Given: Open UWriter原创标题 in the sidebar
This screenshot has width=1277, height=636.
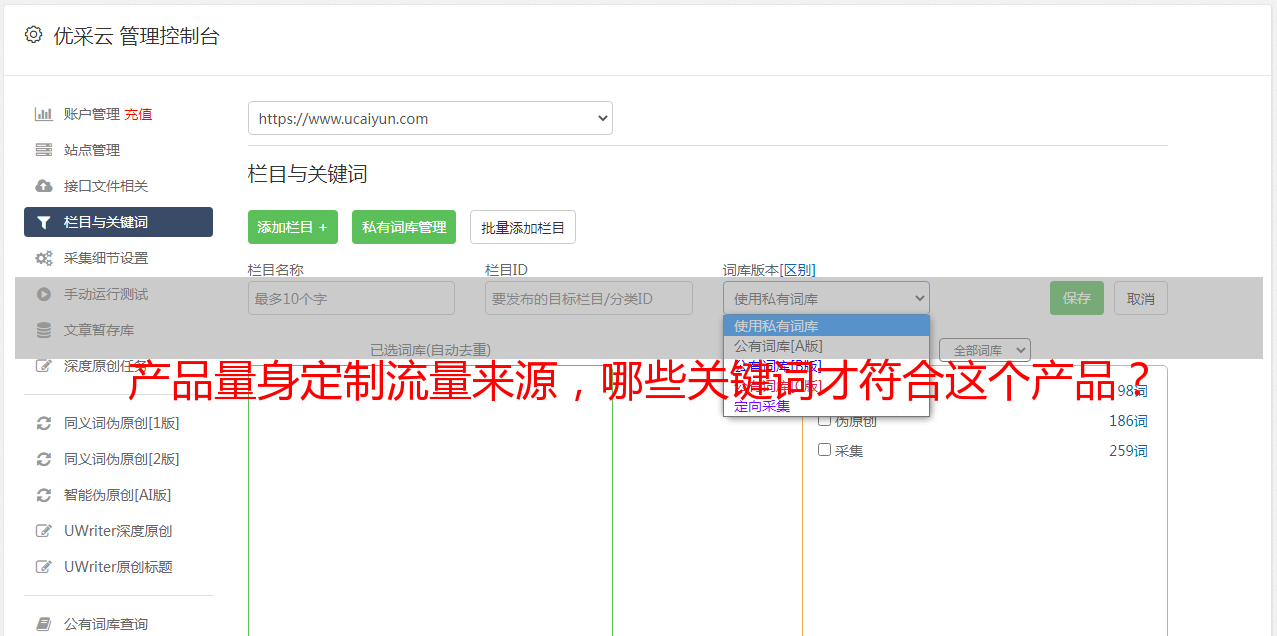Looking at the screenshot, I should click(x=118, y=567).
